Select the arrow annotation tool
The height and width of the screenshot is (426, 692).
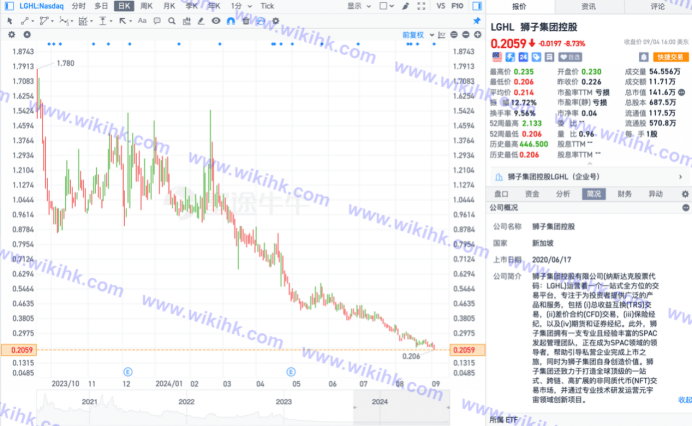(x=123, y=21)
